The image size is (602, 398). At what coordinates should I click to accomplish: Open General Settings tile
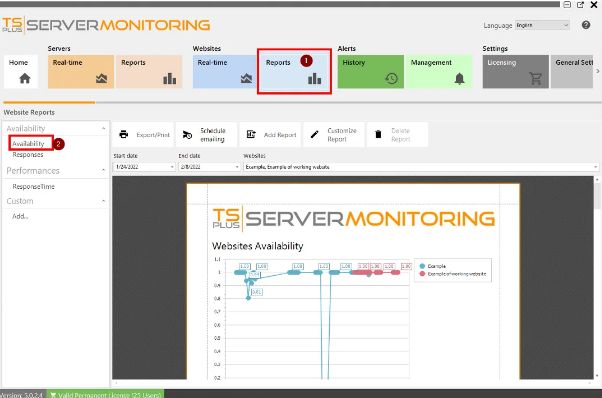coord(572,72)
